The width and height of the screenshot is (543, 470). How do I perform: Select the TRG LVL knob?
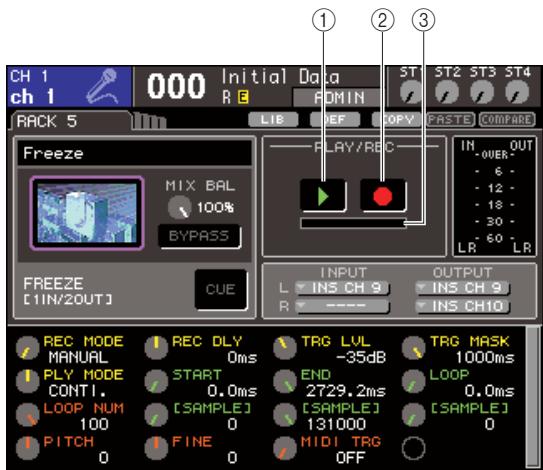285,348
